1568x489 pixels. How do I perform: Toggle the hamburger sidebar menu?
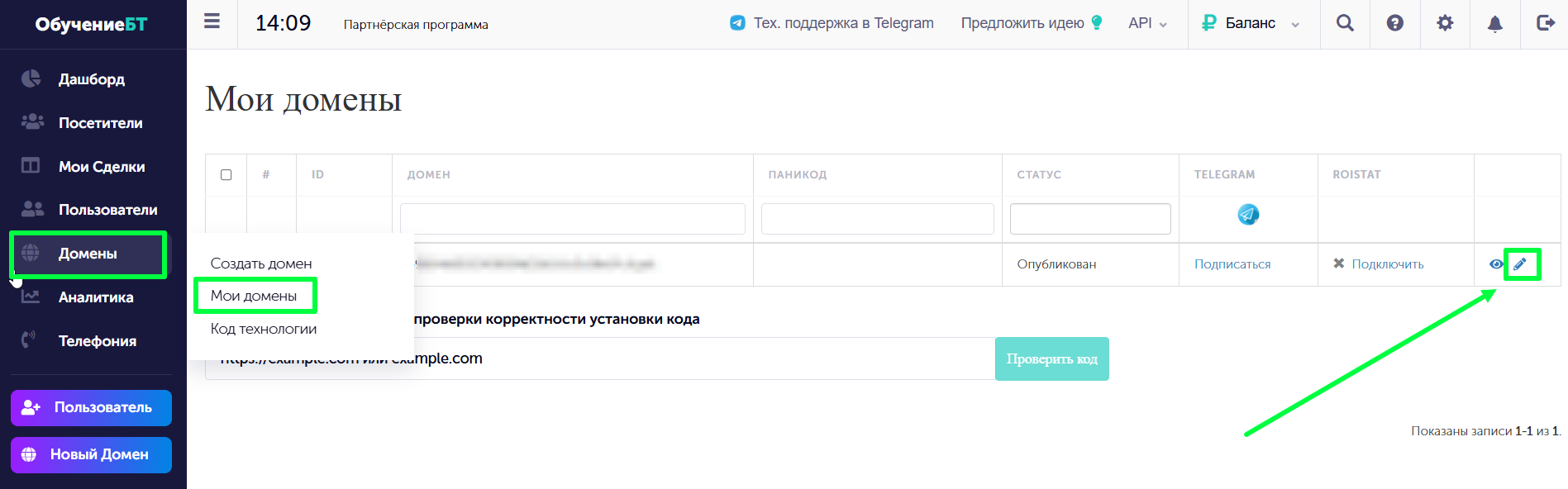(212, 22)
